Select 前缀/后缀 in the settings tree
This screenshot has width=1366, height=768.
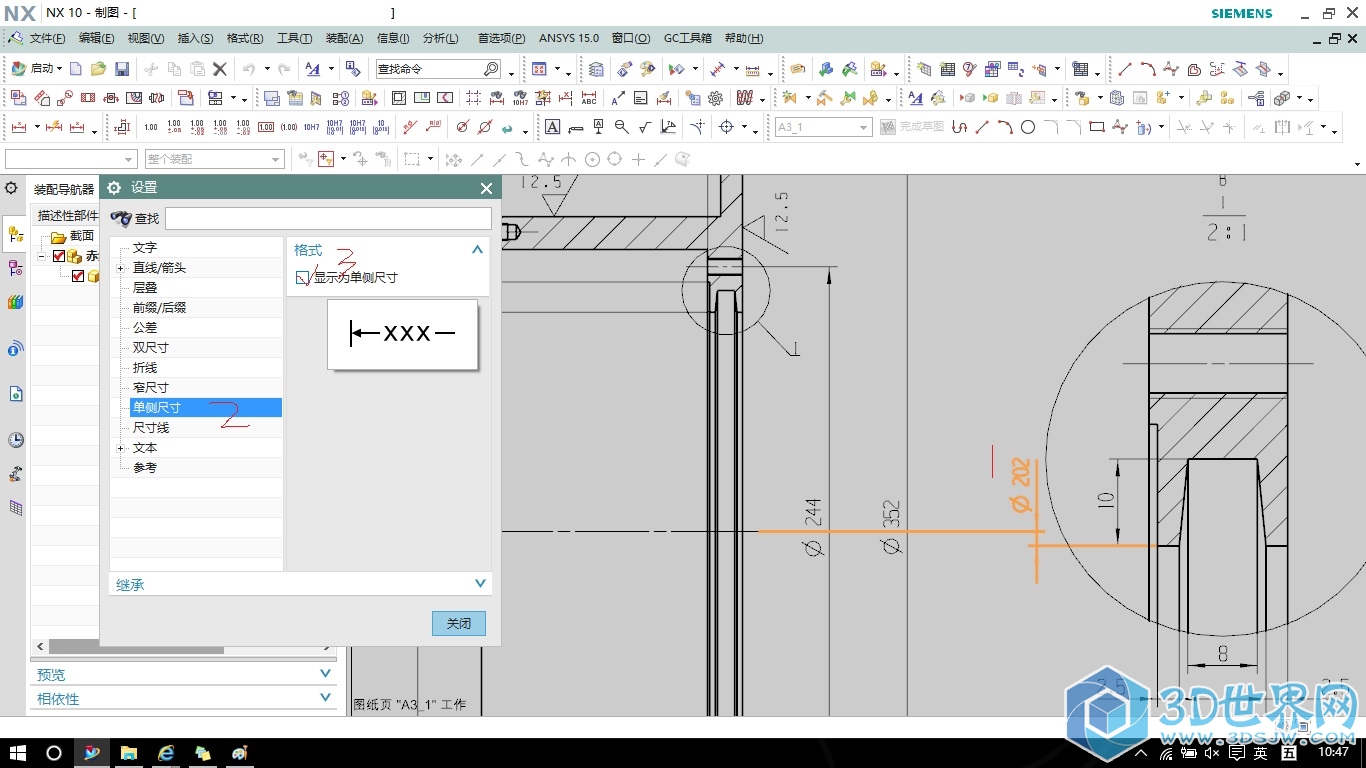coord(159,307)
